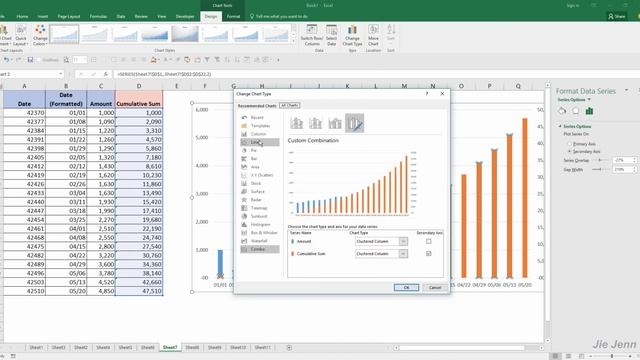Click the Tell me what you want field
Viewport: 640px width, 360px height.
[278, 16]
